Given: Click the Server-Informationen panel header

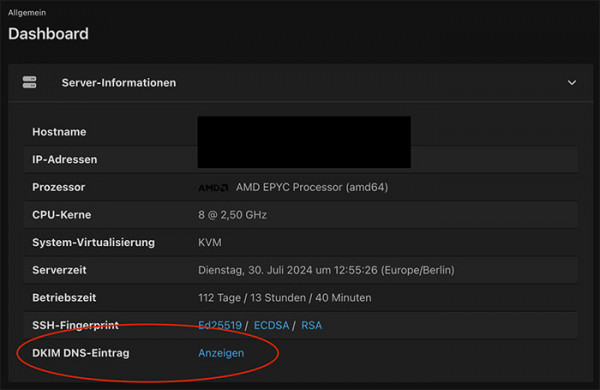Looking at the screenshot, I should point(300,83).
